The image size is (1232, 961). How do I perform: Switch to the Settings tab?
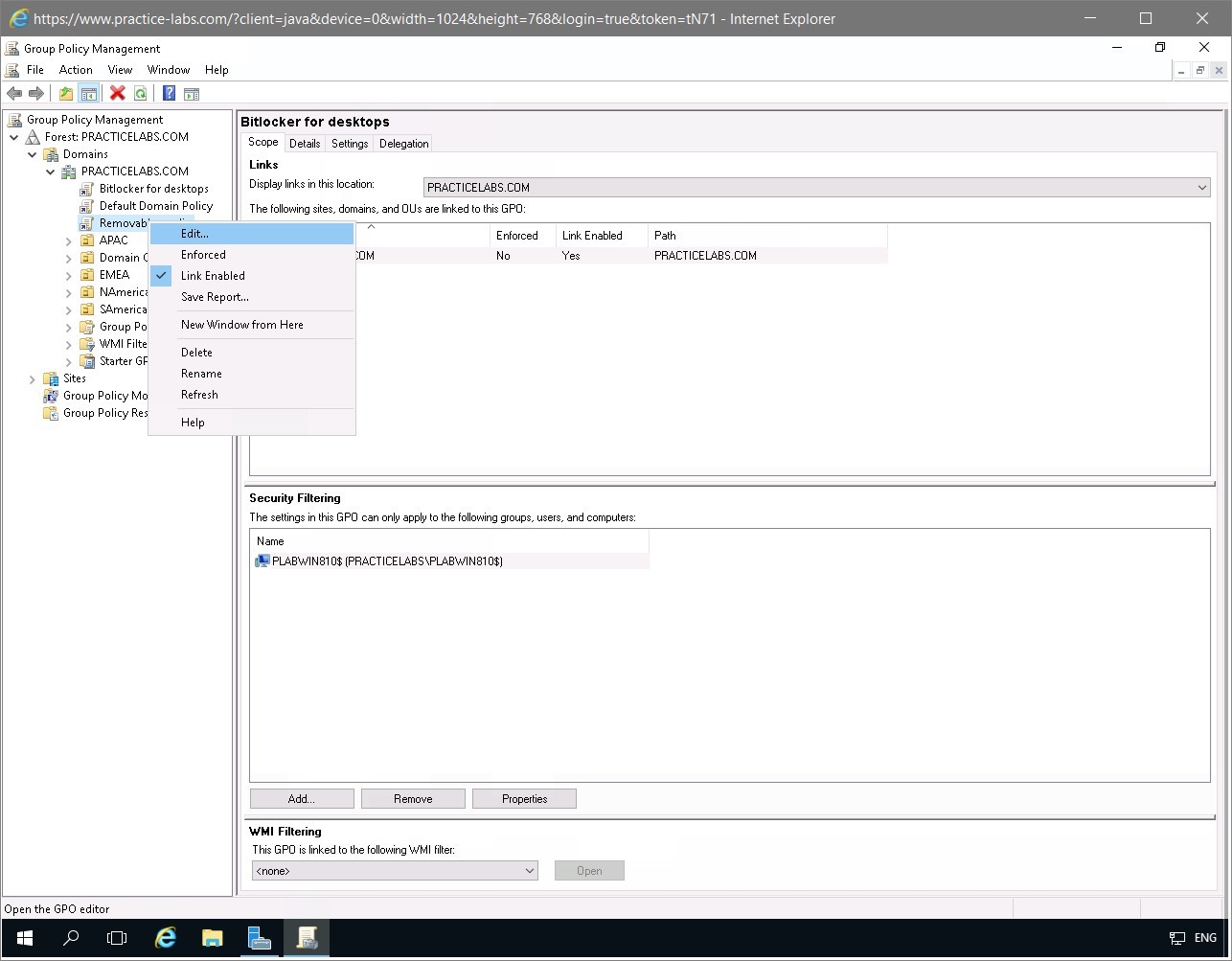coord(349,143)
